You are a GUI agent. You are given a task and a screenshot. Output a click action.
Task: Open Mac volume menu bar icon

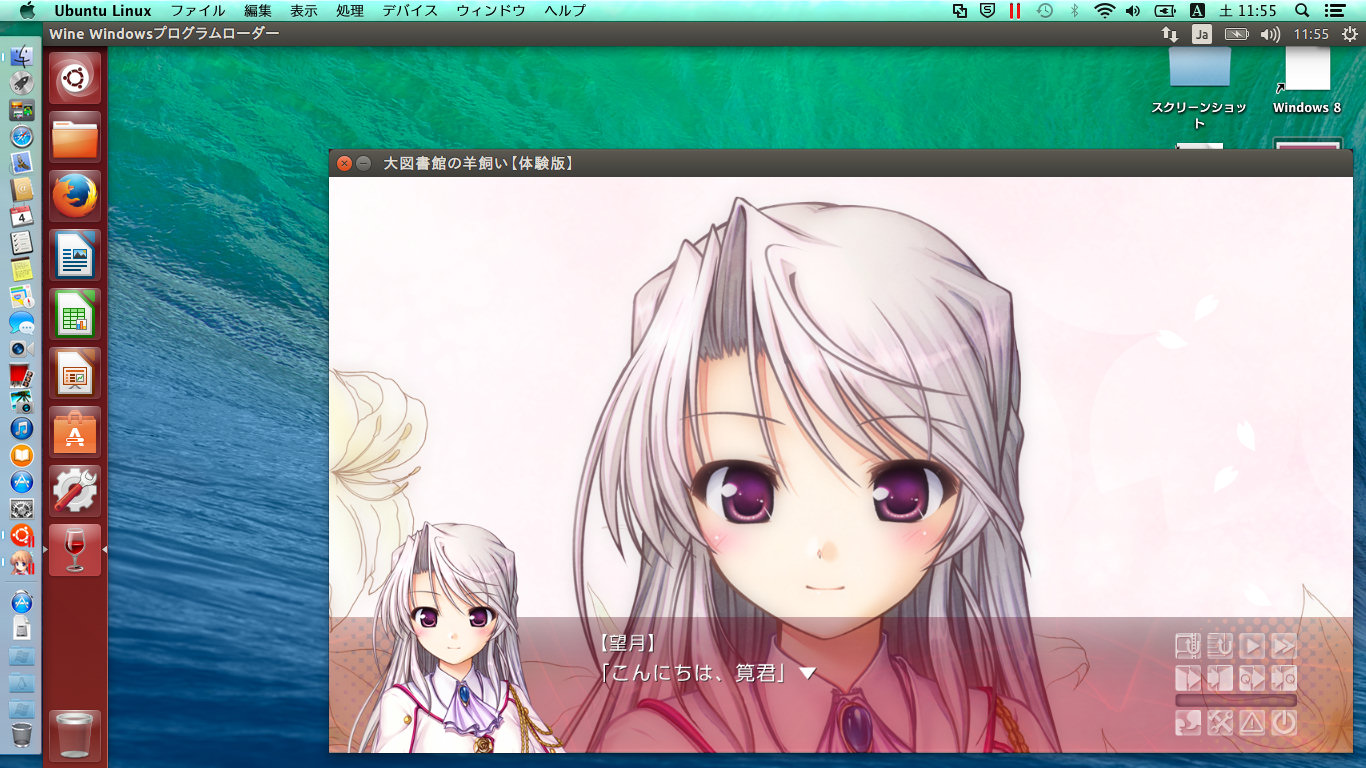click(1133, 10)
